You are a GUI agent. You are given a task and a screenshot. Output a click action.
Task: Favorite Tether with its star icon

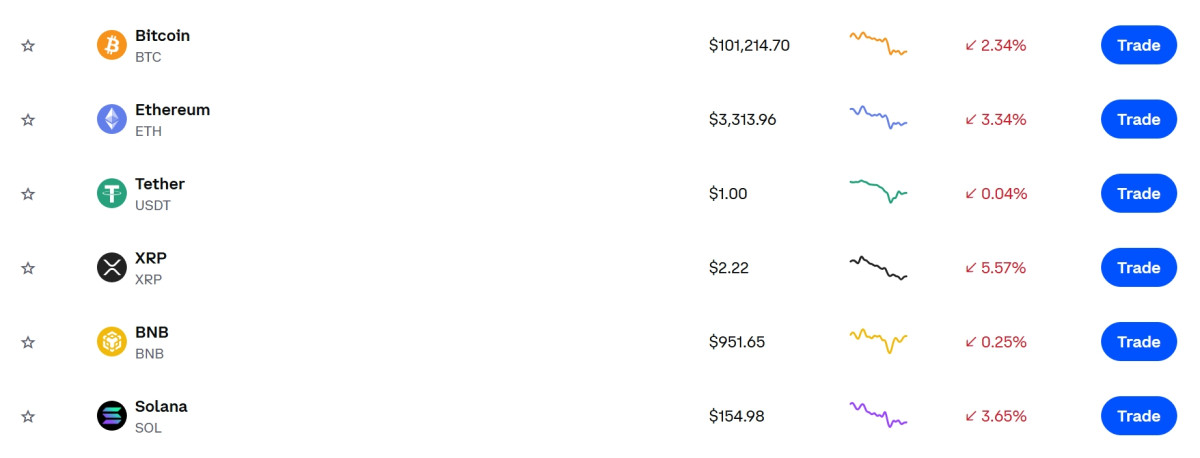(28, 194)
